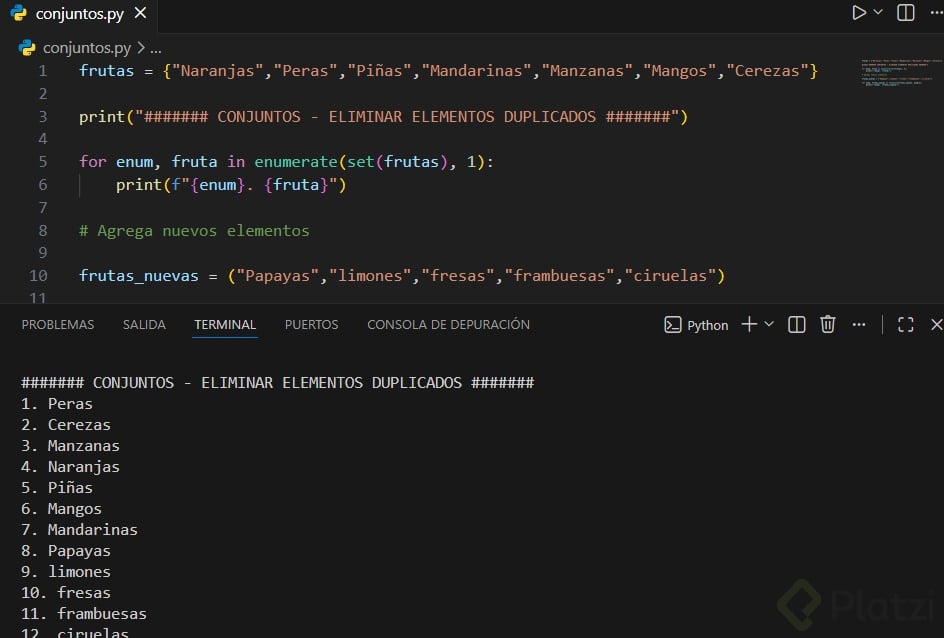Open the SALIDA panel tab
Screen dimensions: 944x638
[x=144, y=324]
